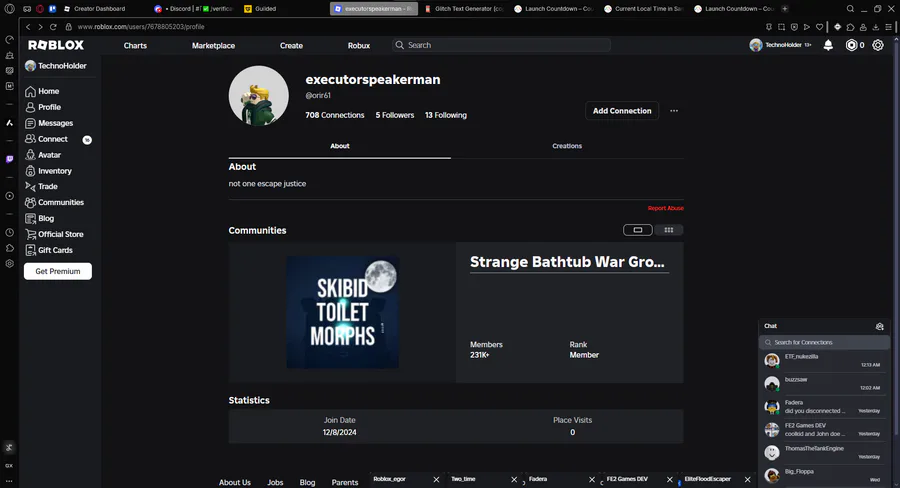Open Messages in the sidebar
Screen dimensions: 900x488
pyautogui.click(x=49, y=123)
